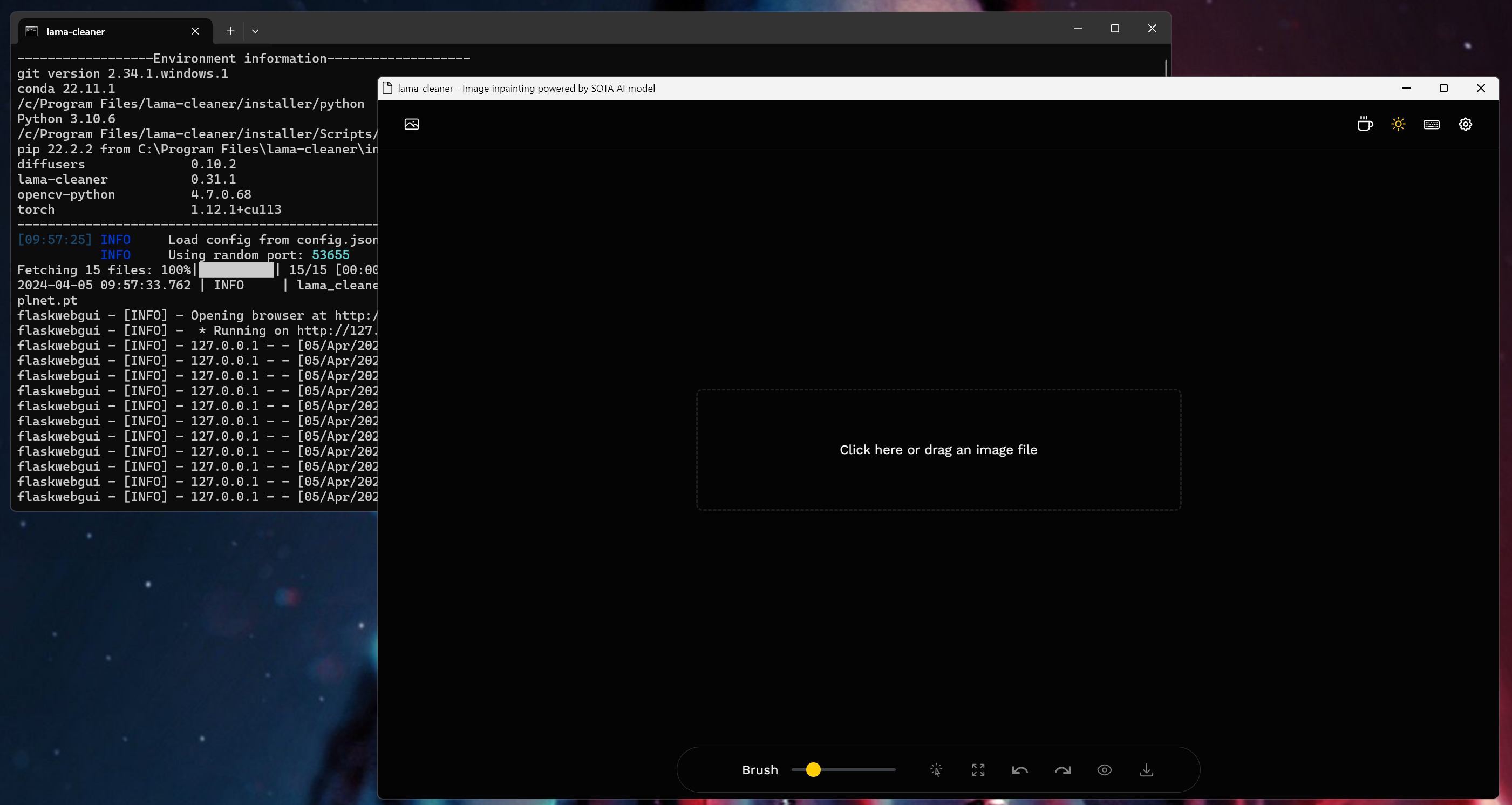Screen dimensions: 1512x805
Task: Click the 'torch' version 1.12.1+cu113 text
Action: point(236,209)
